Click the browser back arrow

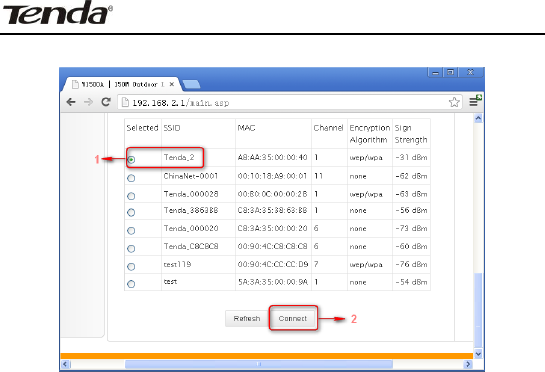[x=71, y=102]
